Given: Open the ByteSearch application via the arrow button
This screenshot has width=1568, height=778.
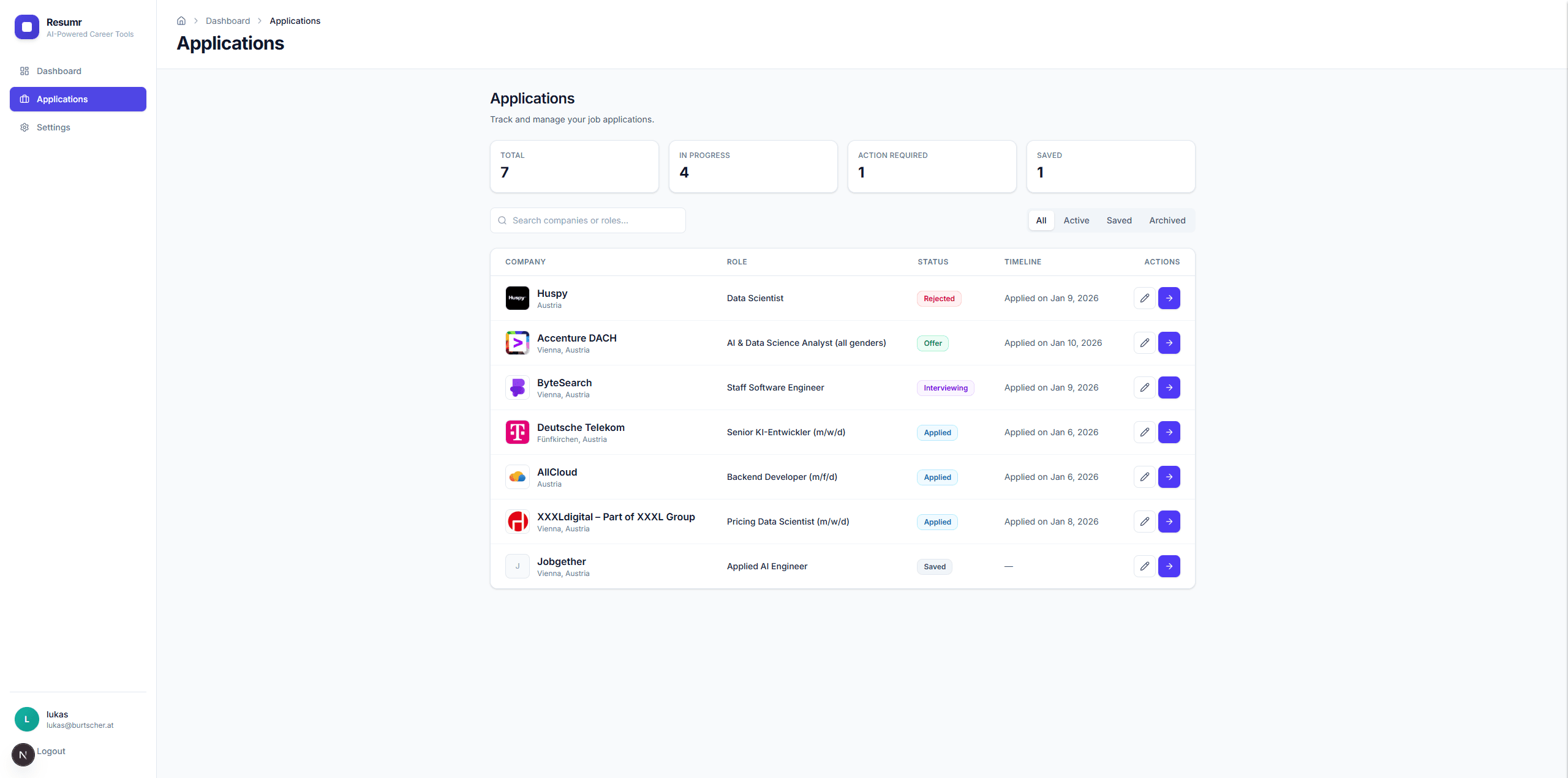Looking at the screenshot, I should coord(1169,387).
